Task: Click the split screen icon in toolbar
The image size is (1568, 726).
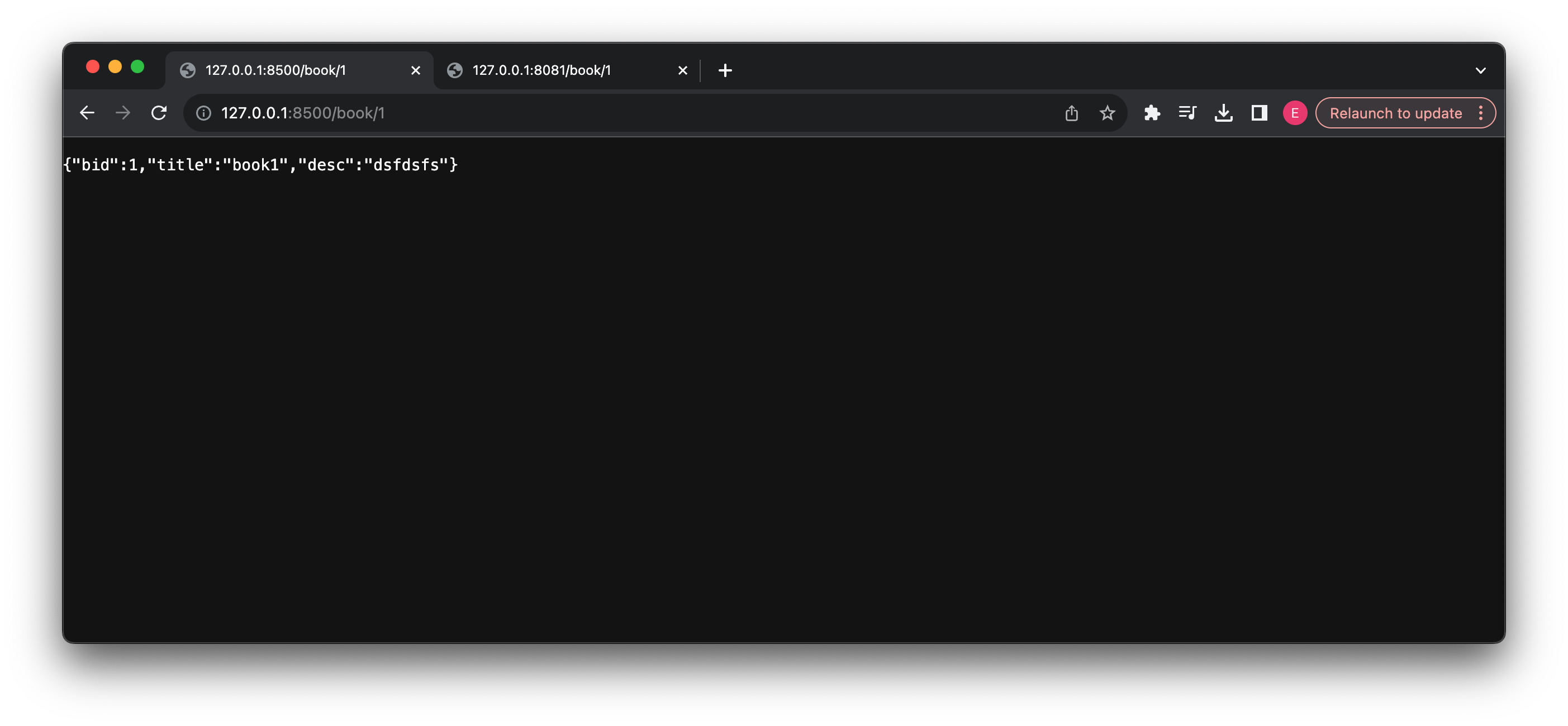Action: tap(1259, 113)
